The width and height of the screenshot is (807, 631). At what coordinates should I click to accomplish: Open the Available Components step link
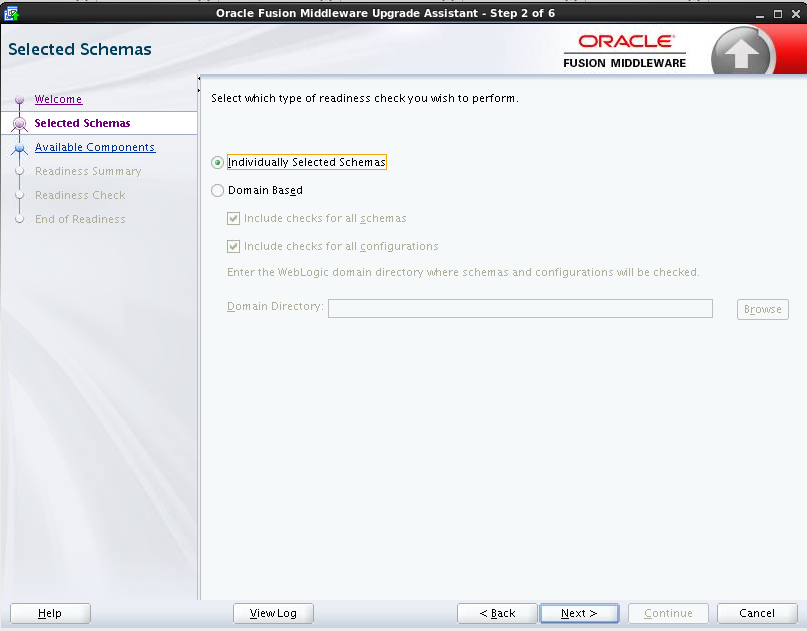(95, 147)
